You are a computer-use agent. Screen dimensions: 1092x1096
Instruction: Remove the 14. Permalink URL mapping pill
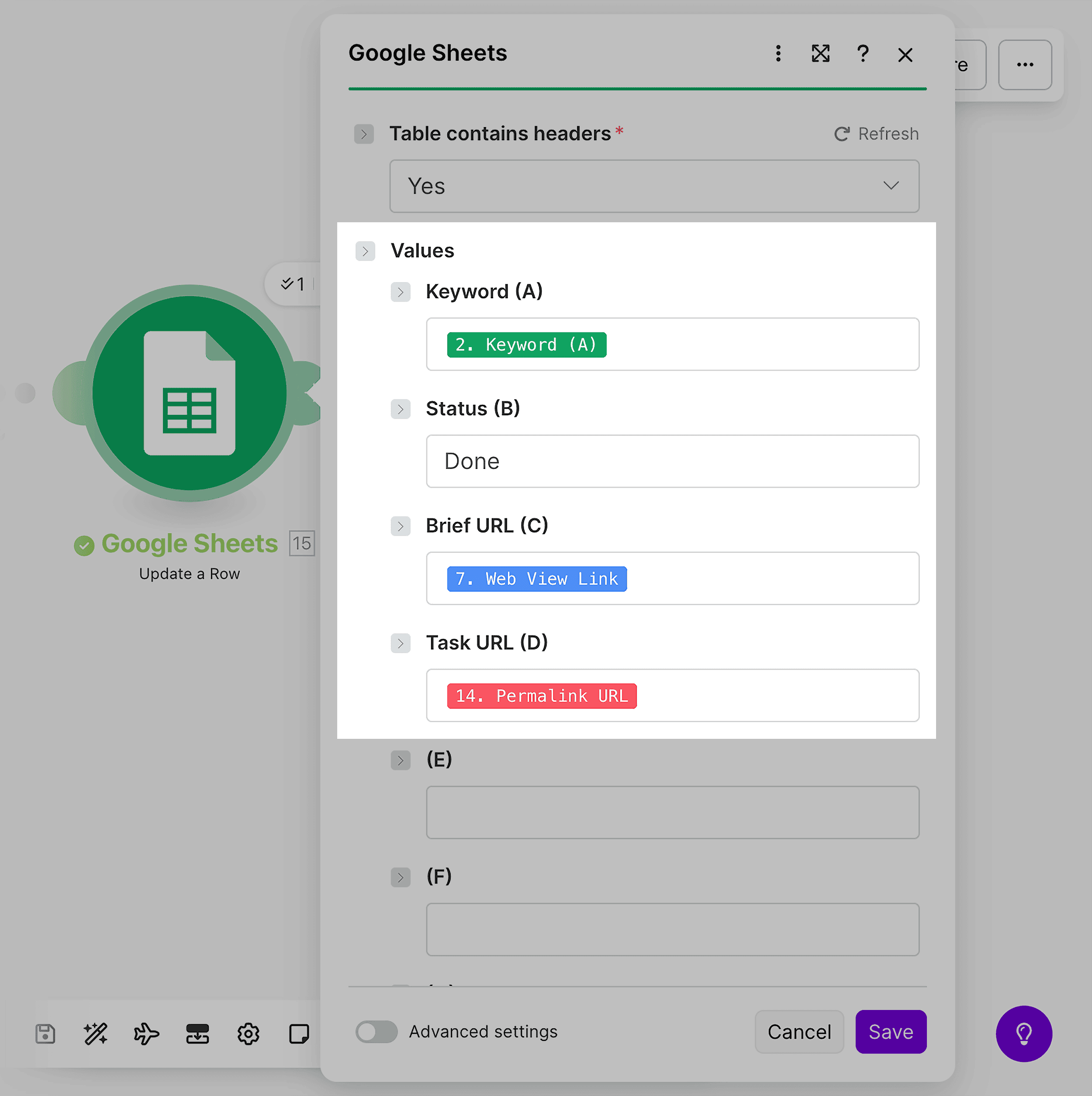pyautogui.click(x=542, y=696)
